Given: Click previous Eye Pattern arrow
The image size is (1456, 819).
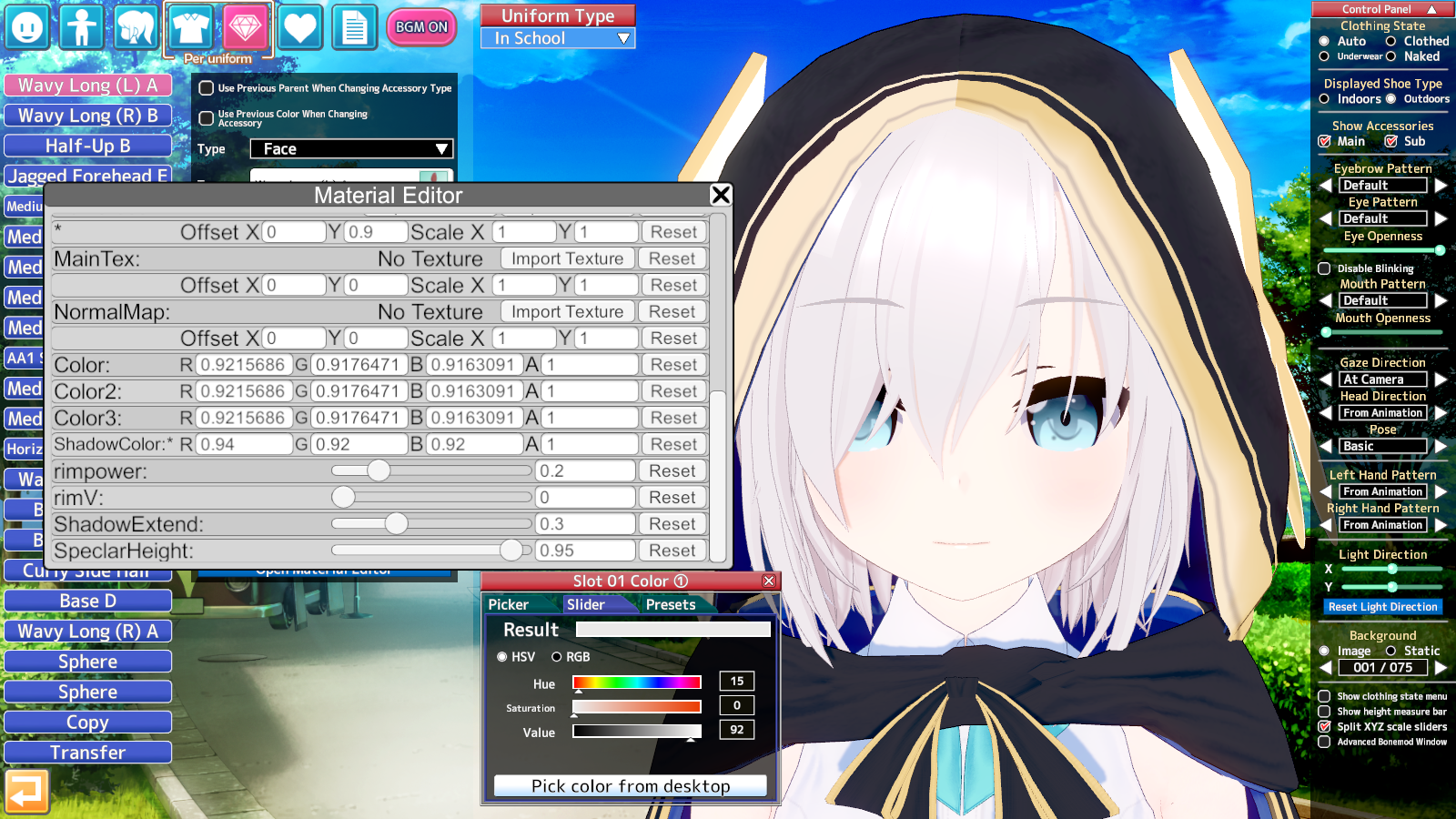Looking at the screenshot, I should click(x=1326, y=219).
